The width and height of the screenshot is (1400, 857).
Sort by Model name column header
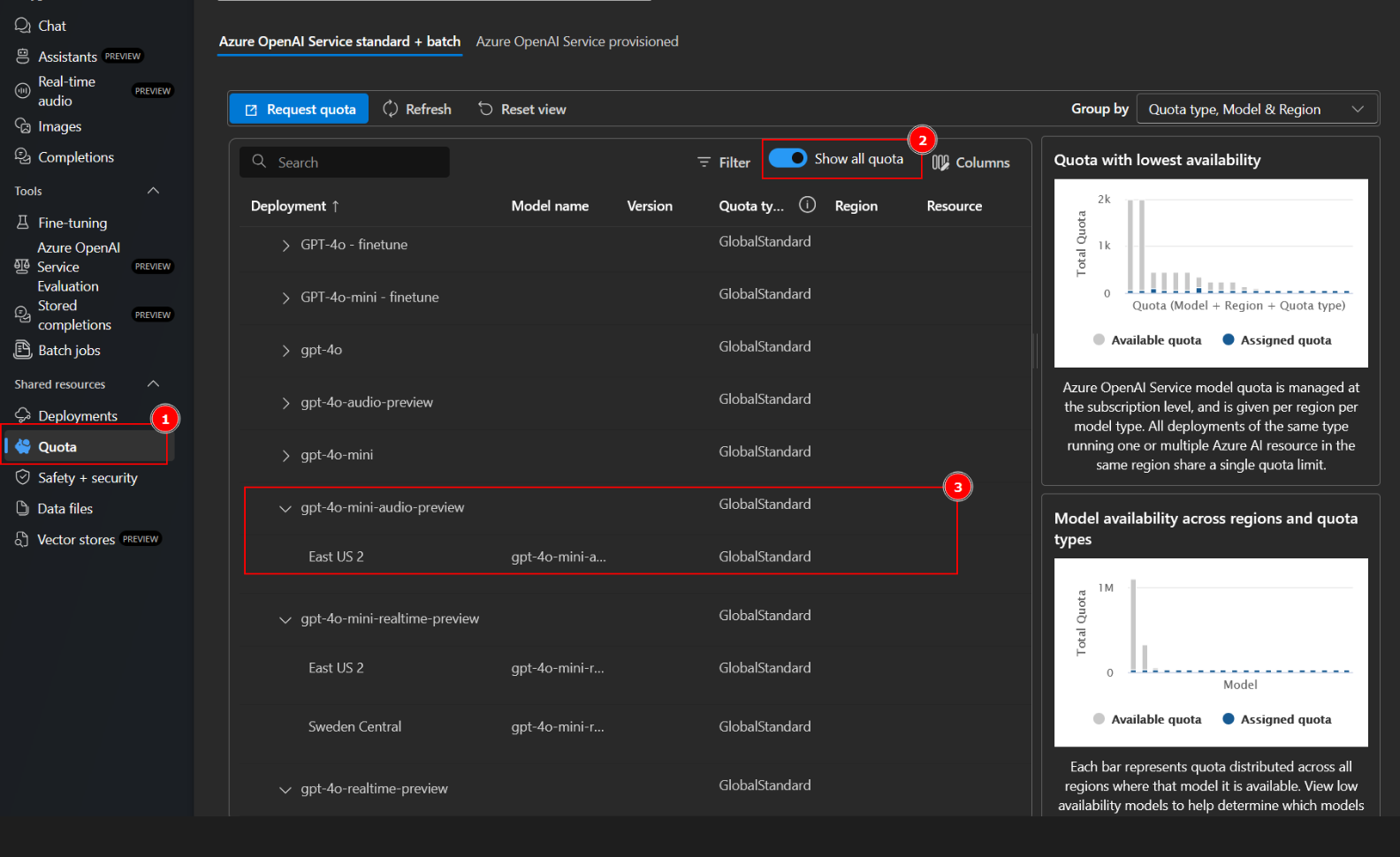550,206
